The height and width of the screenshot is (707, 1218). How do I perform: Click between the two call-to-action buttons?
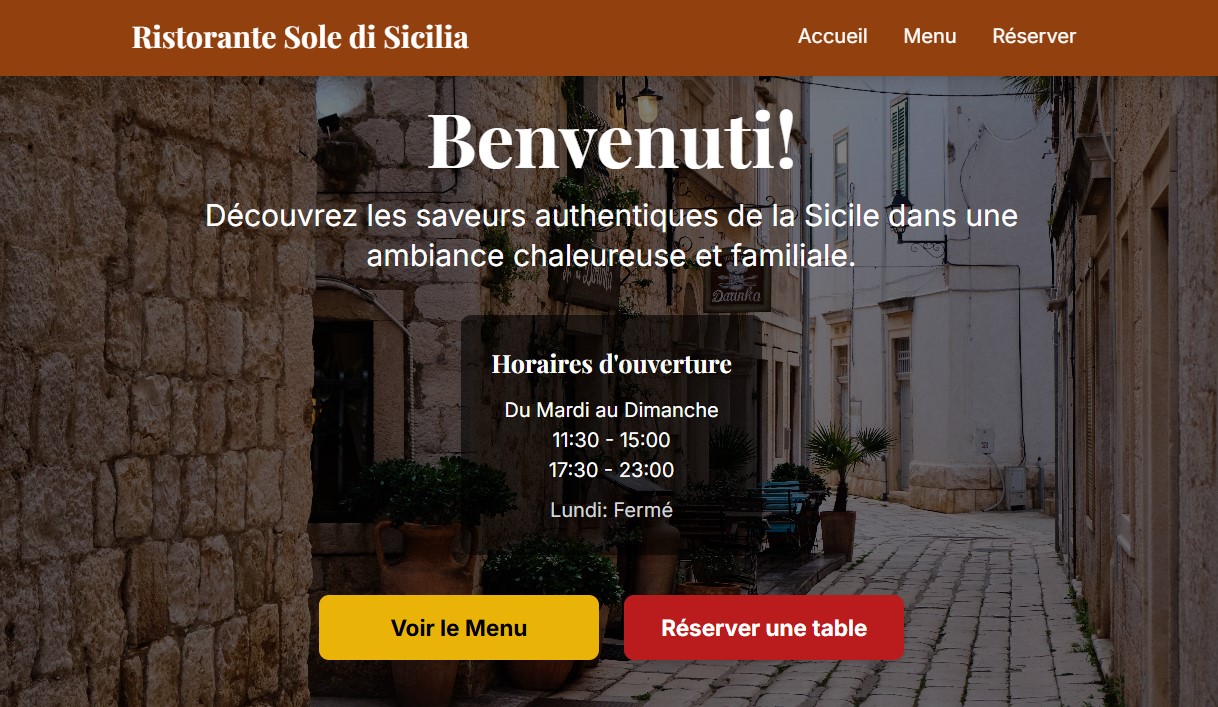click(x=611, y=627)
